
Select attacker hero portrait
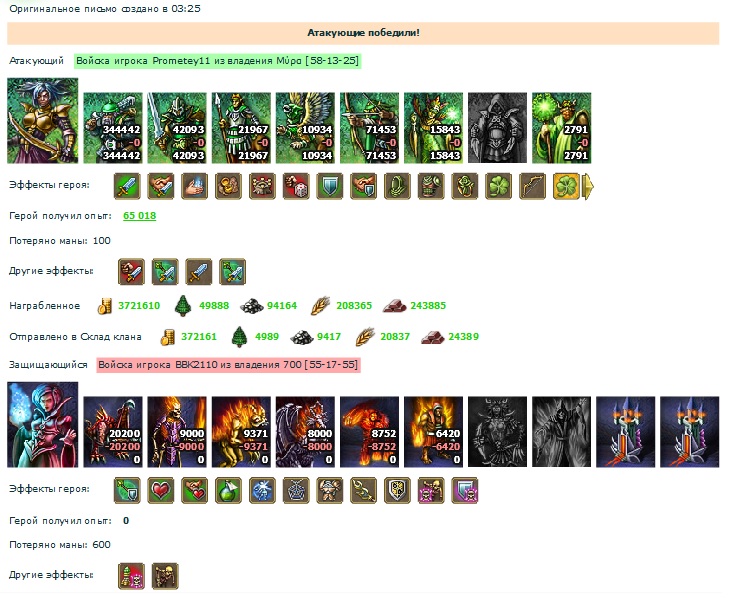click(43, 121)
